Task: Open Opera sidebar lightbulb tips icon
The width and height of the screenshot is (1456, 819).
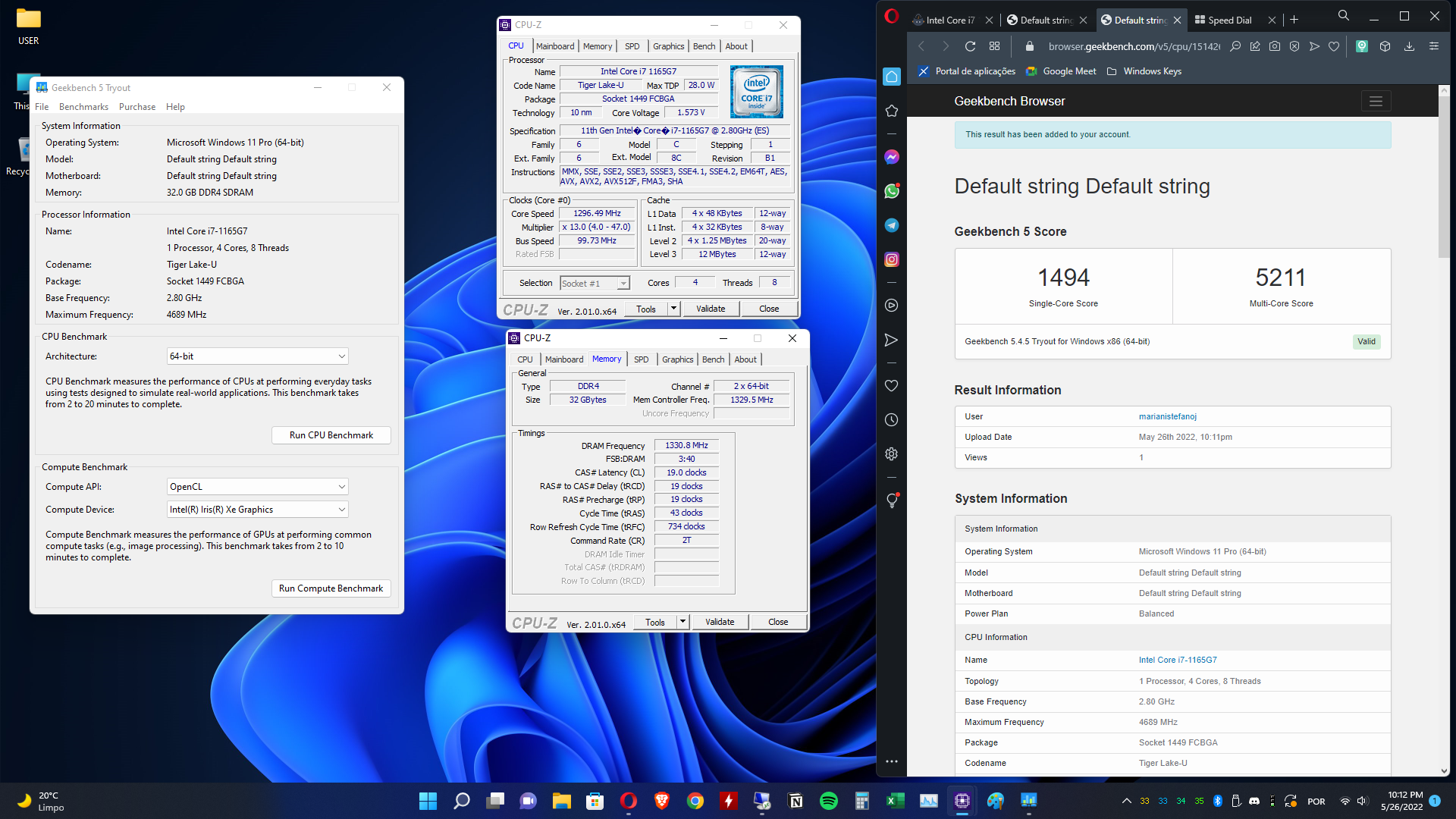Action: [892, 500]
